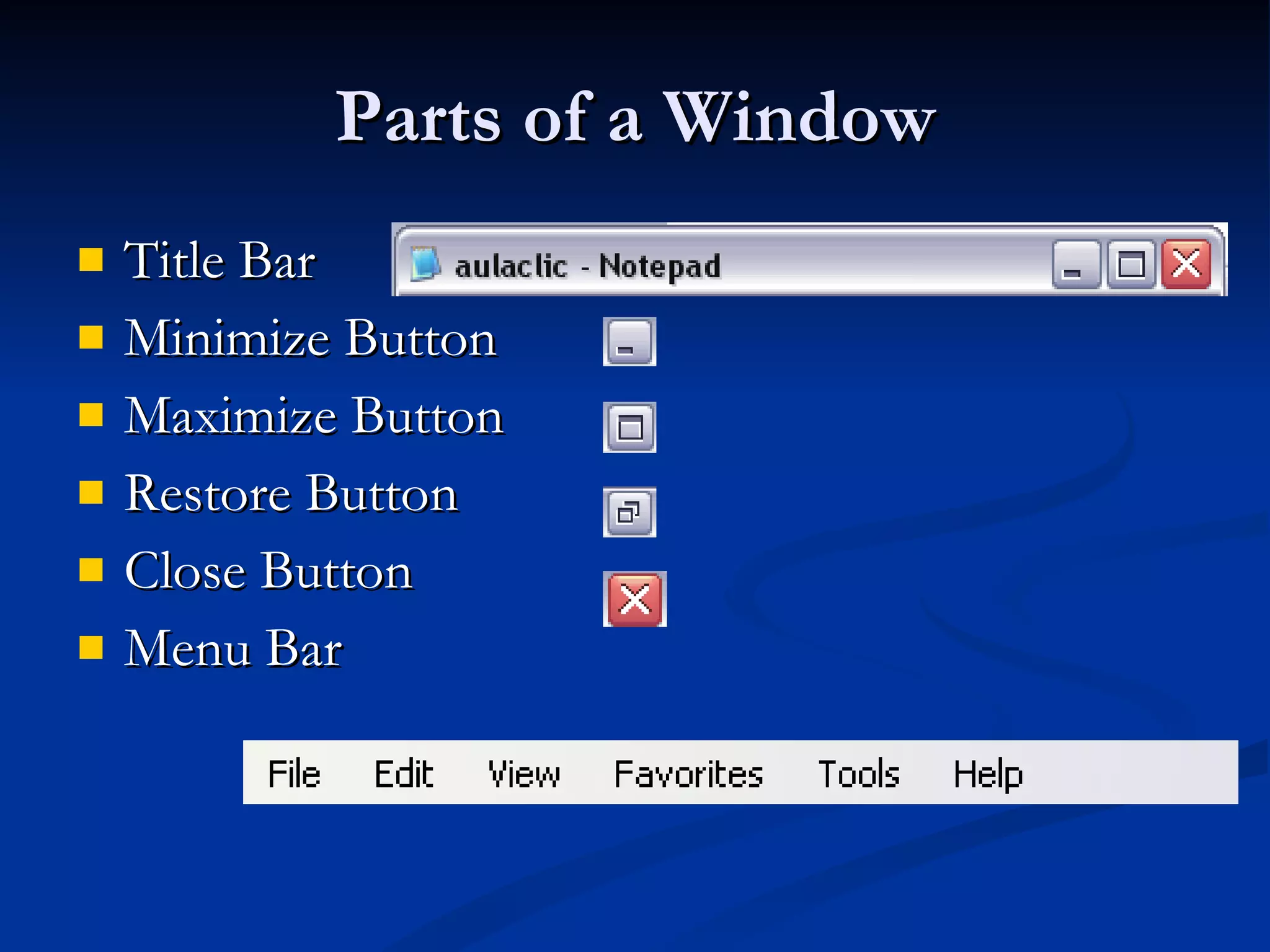
Task: Select the 'Minimize Button' bullet text
Action: (311, 338)
